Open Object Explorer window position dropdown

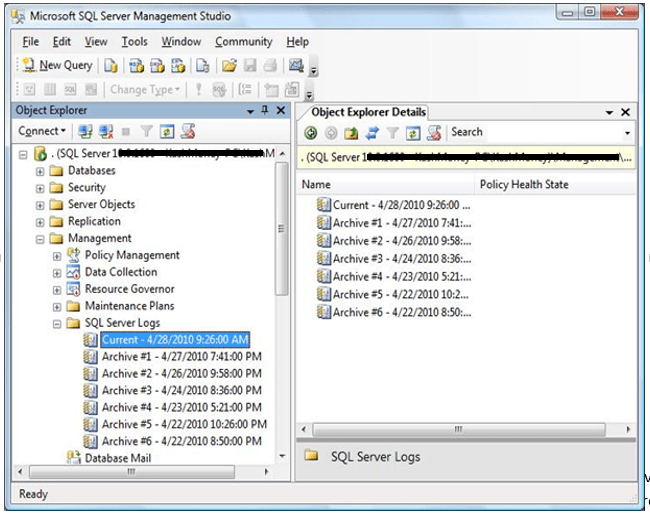coord(250,111)
